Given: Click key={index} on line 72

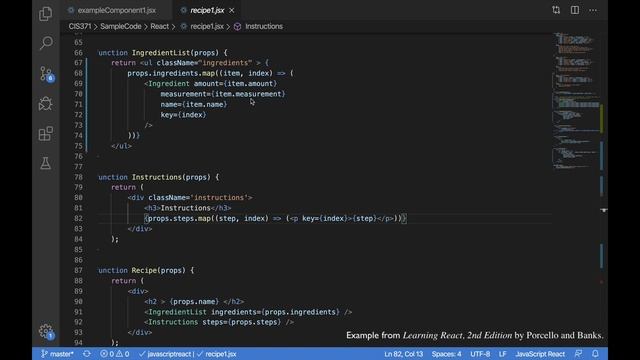Looking at the screenshot, I should [184, 115].
